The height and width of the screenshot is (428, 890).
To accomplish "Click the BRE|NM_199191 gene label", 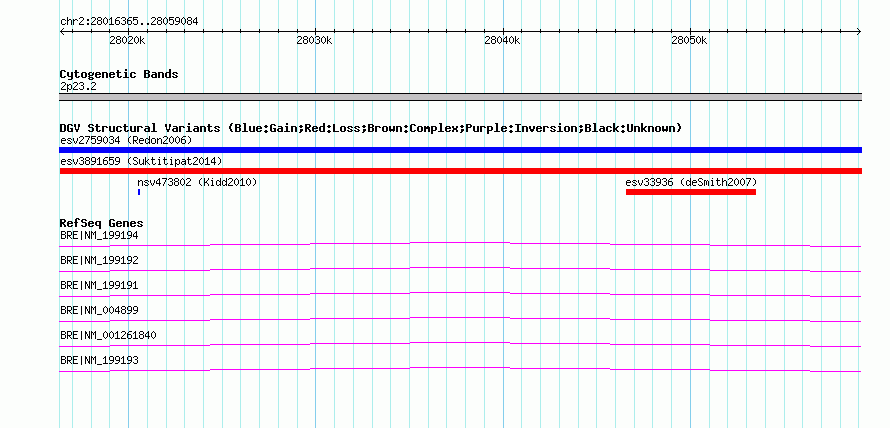I will (x=99, y=285).
